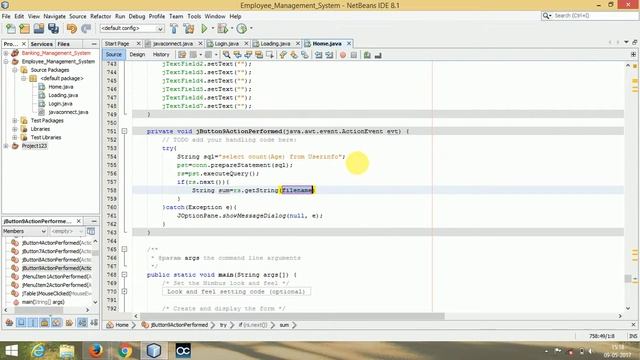This screenshot has height=360, width=640.
Task: Click the Find Selection magnifier icon
Action: tap(227, 55)
